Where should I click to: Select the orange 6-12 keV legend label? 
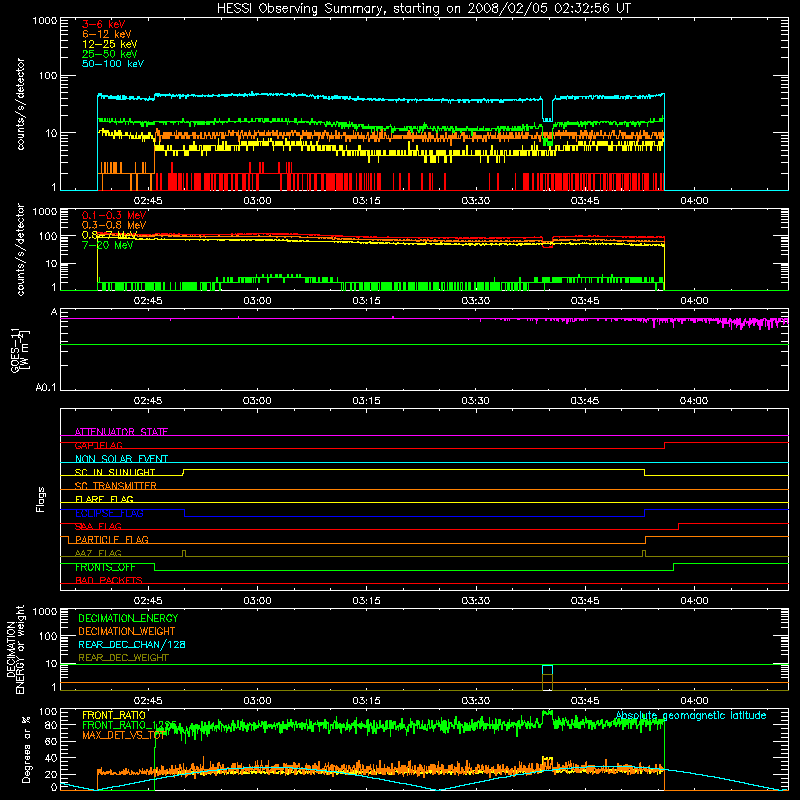click(x=107, y=34)
